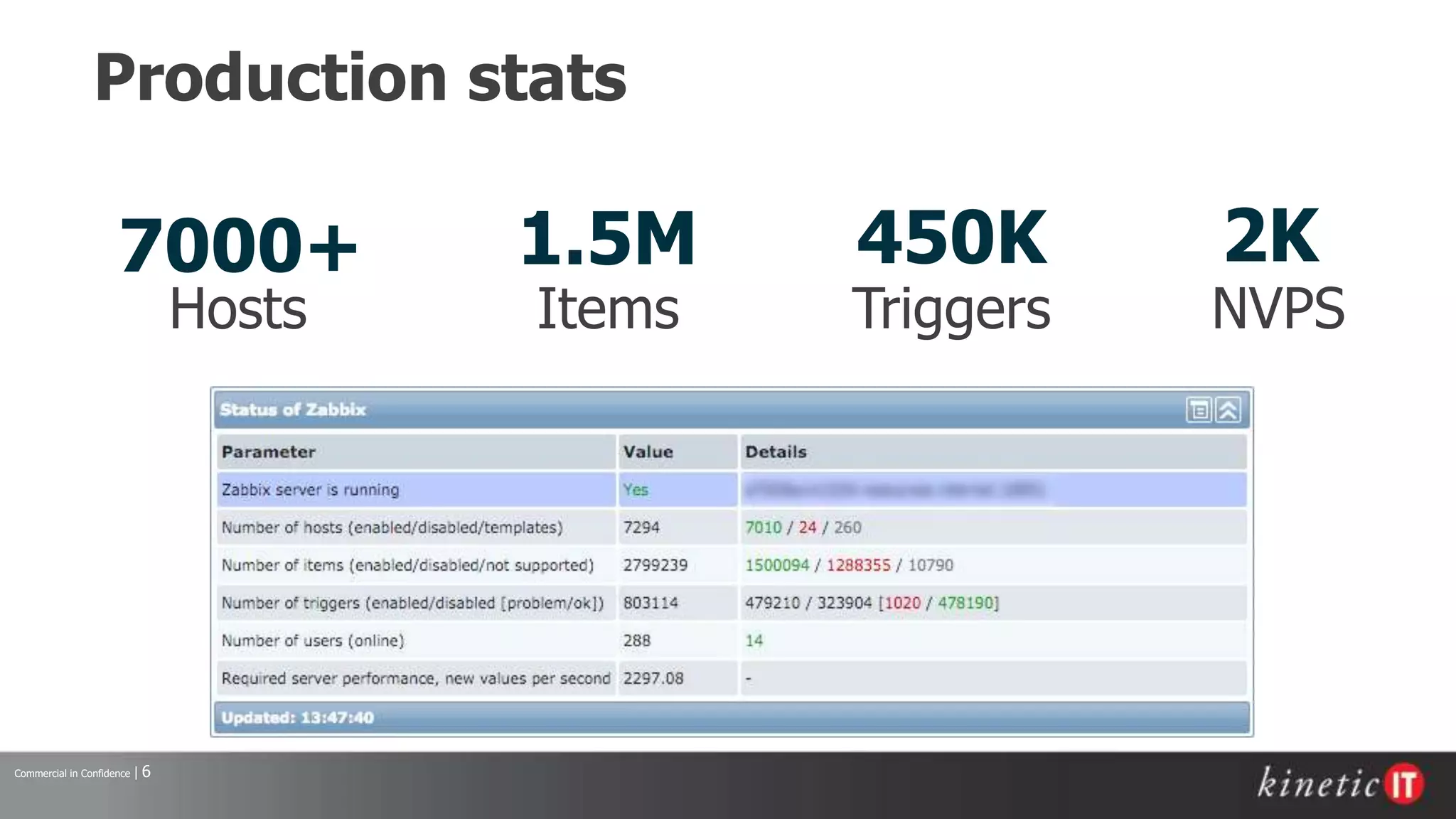This screenshot has width=1456, height=819.
Task: Select the 'Status of Zabbix' header title
Action: point(293,409)
